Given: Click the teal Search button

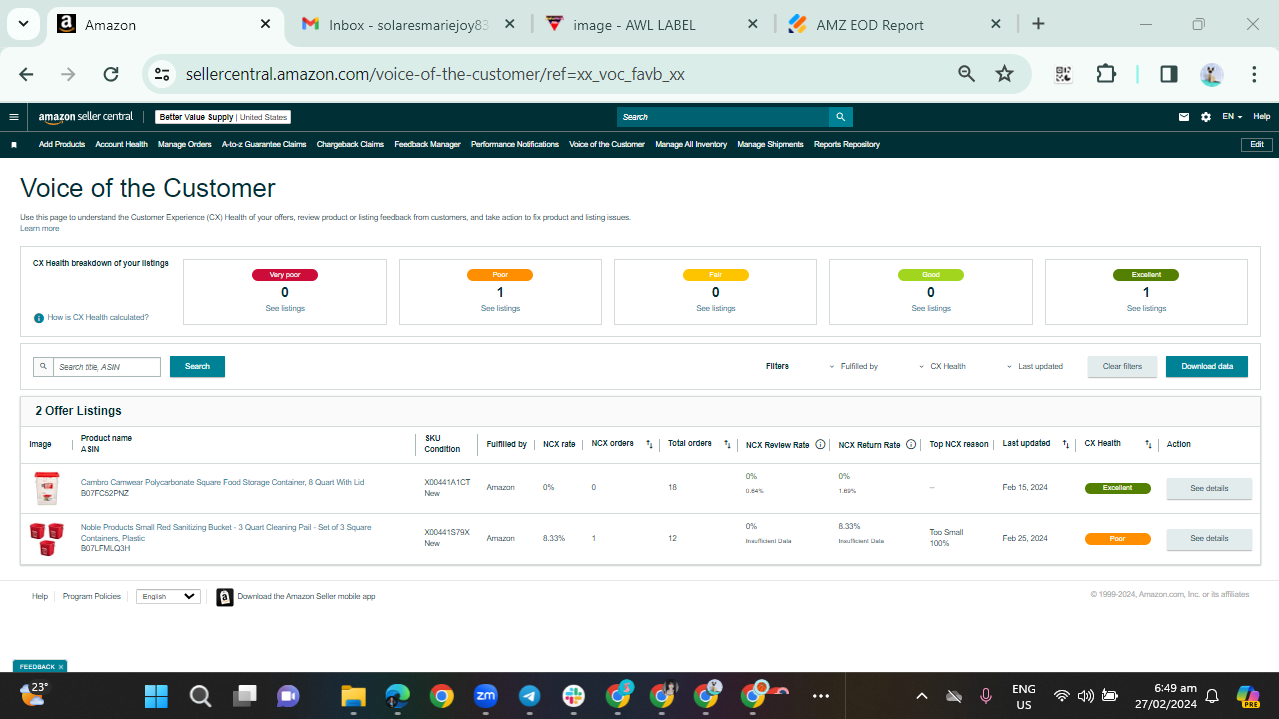Looking at the screenshot, I should (x=197, y=367).
